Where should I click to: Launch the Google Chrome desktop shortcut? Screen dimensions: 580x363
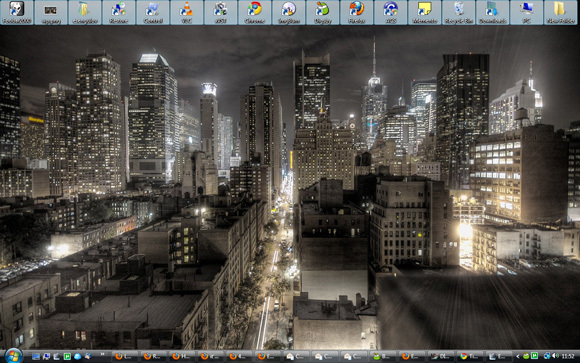coord(254,12)
